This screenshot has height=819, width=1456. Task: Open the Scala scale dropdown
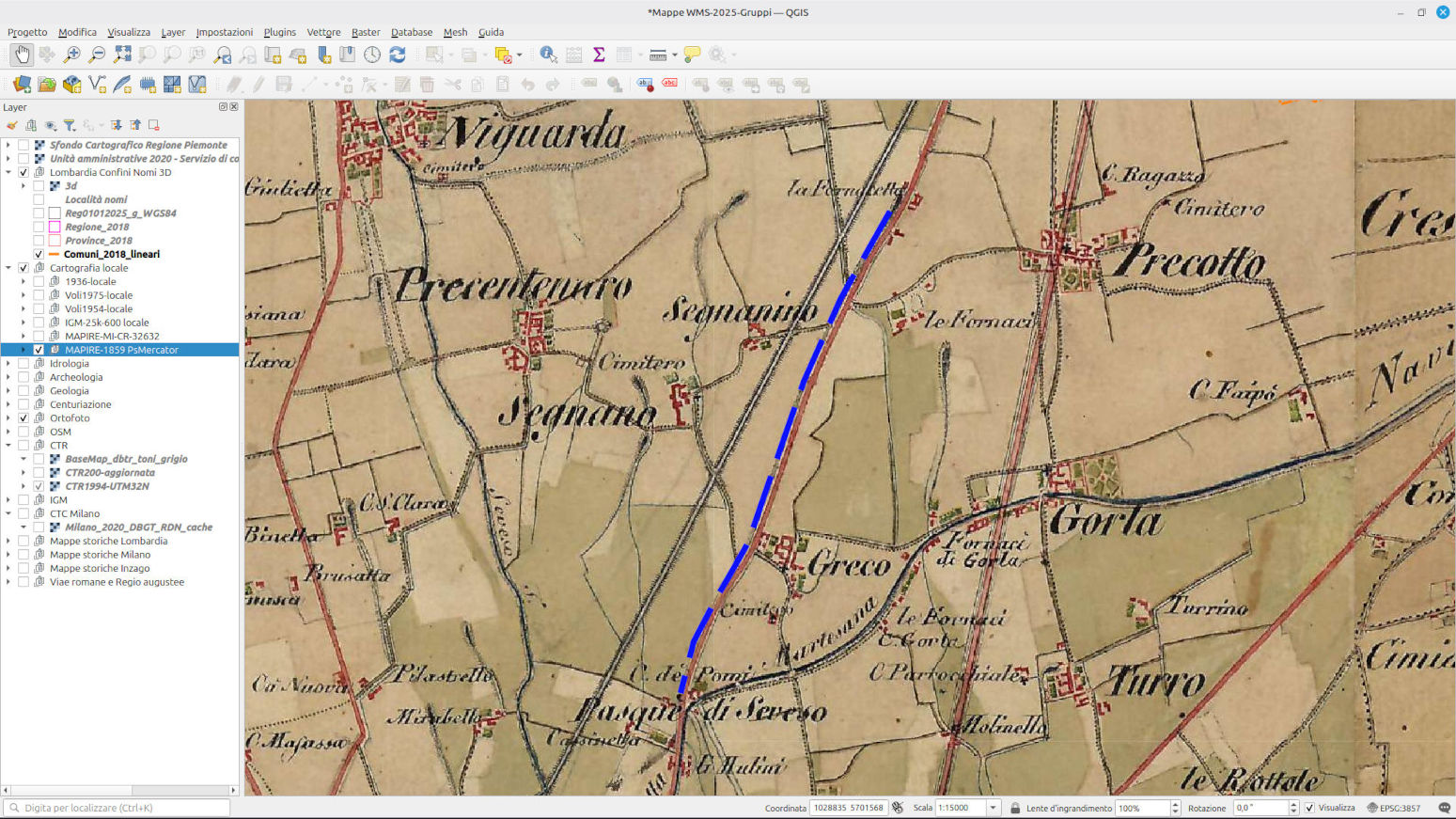click(993, 808)
